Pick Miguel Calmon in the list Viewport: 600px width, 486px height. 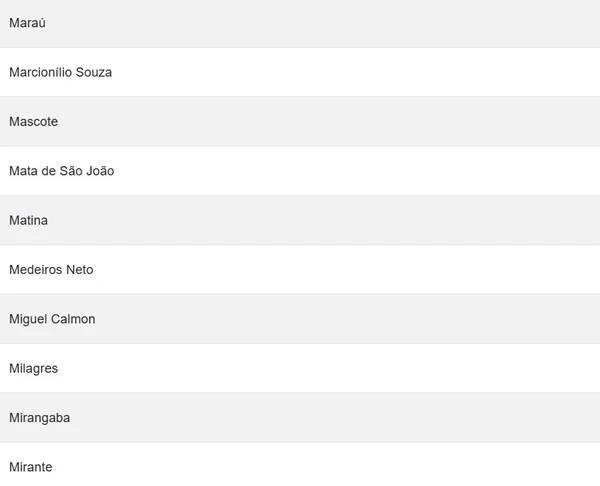[300, 319]
